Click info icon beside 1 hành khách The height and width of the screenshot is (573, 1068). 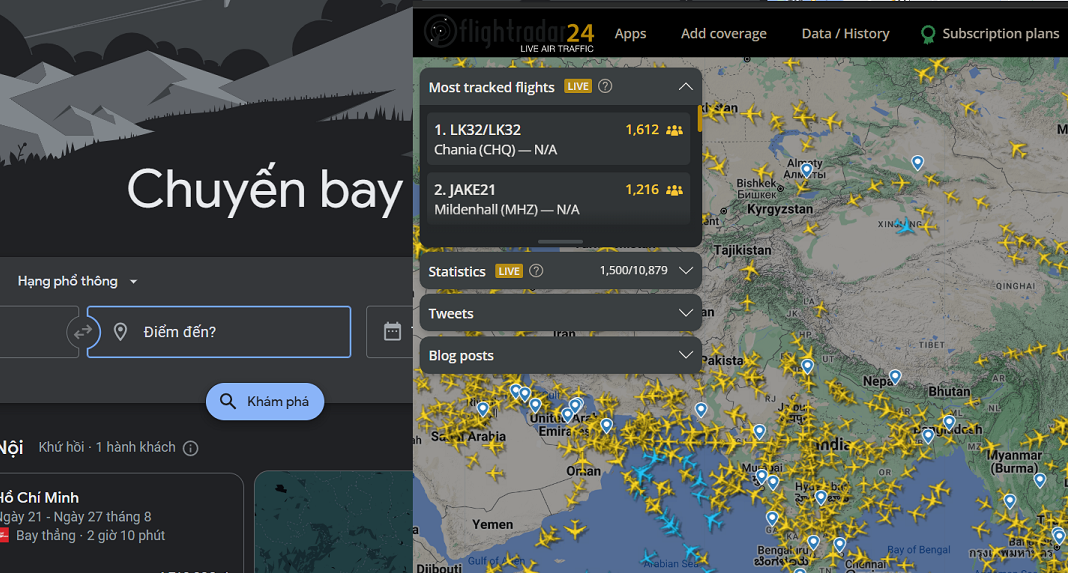click(191, 448)
